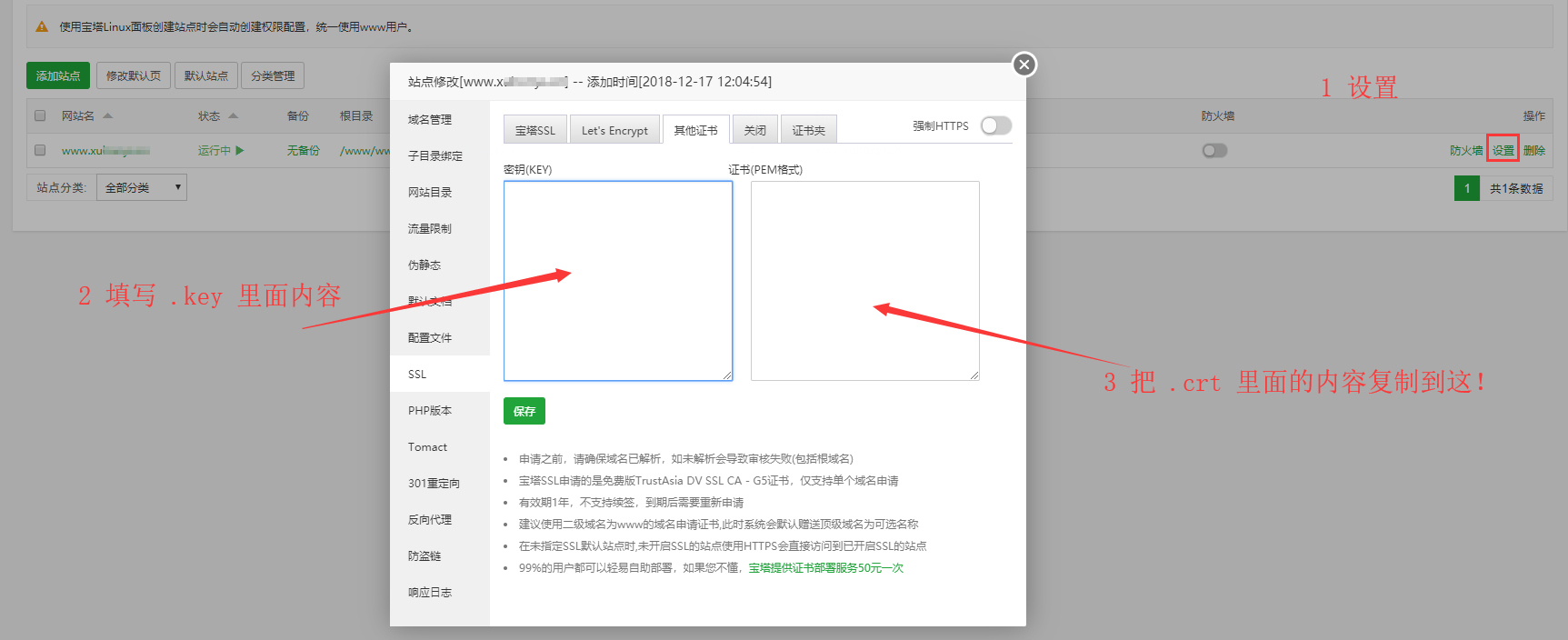Click the 运行中 status link
The width and height of the screenshot is (1568, 640).
pyautogui.click(x=215, y=150)
